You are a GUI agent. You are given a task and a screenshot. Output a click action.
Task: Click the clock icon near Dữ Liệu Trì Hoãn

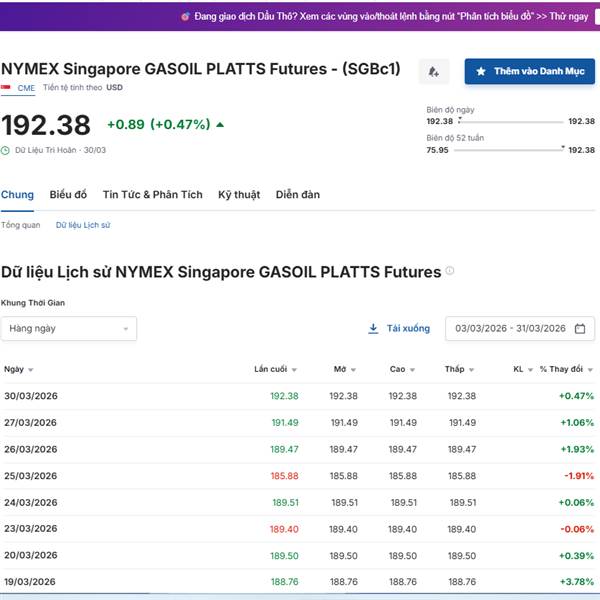pyautogui.click(x=6, y=150)
